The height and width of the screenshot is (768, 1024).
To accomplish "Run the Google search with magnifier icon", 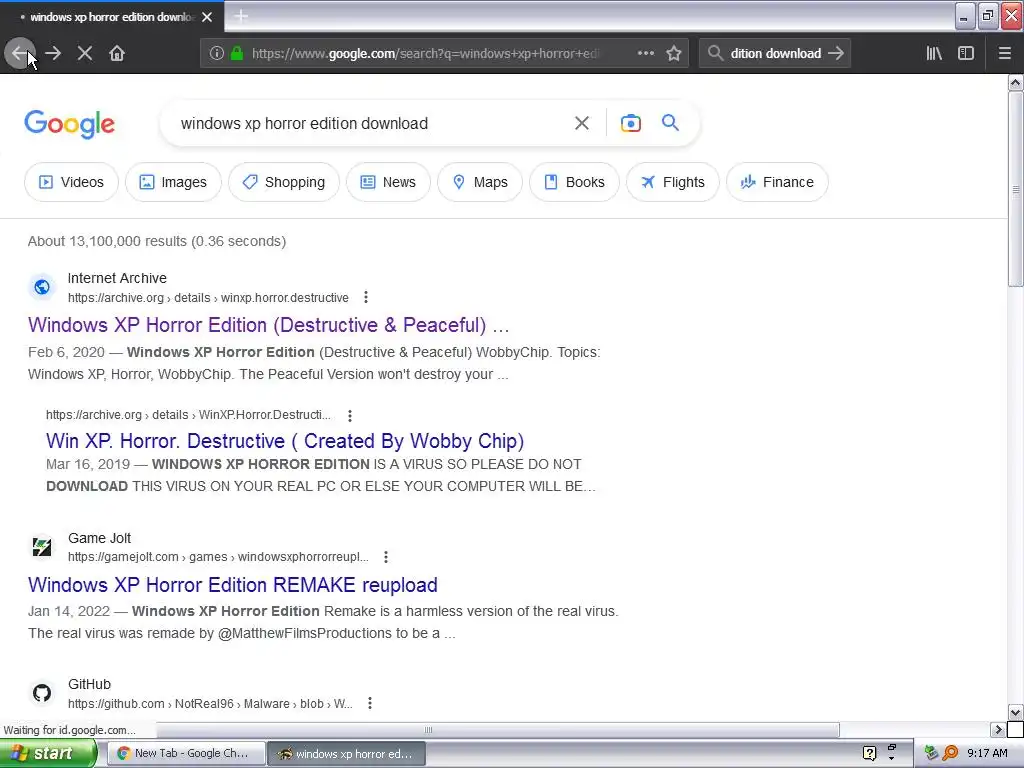I will click(x=670, y=122).
